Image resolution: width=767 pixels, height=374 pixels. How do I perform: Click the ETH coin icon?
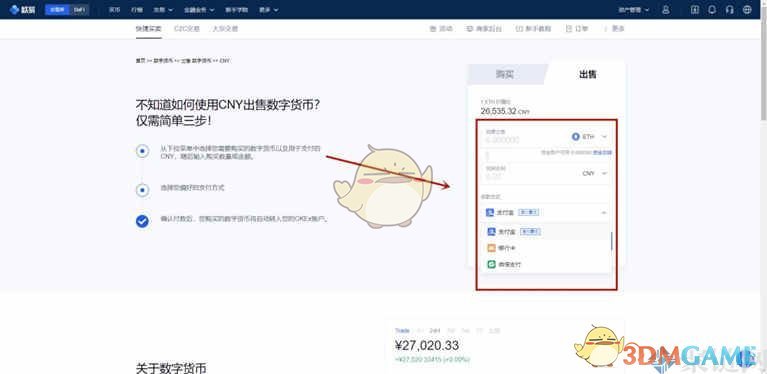click(x=576, y=137)
